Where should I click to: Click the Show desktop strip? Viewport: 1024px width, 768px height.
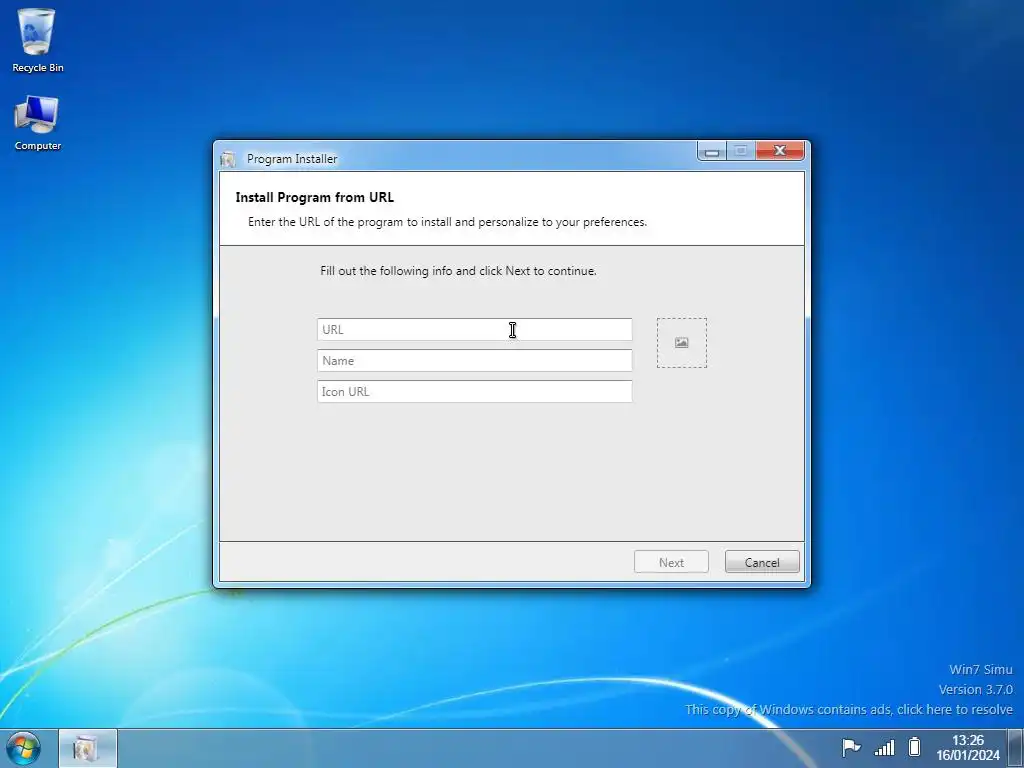(1016, 748)
